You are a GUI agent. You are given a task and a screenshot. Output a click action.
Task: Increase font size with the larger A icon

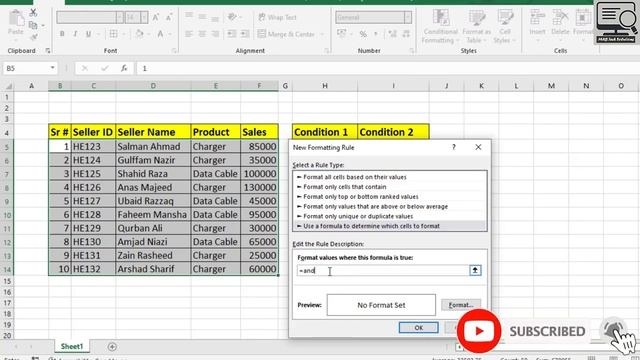click(x=156, y=17)
